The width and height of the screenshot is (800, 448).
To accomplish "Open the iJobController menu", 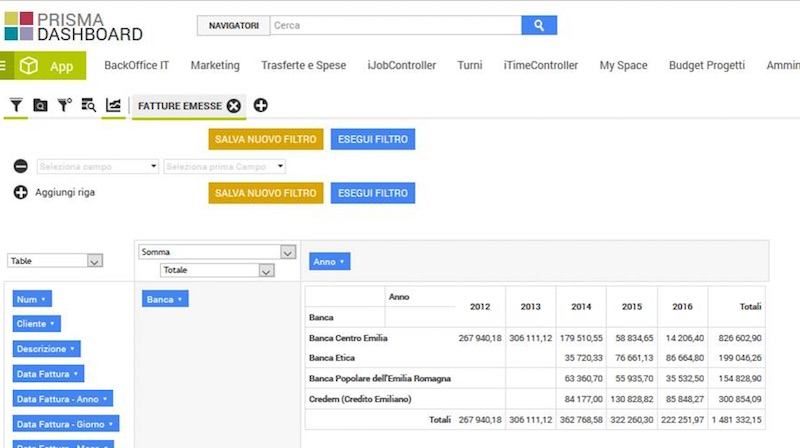I will pos(402,65).
